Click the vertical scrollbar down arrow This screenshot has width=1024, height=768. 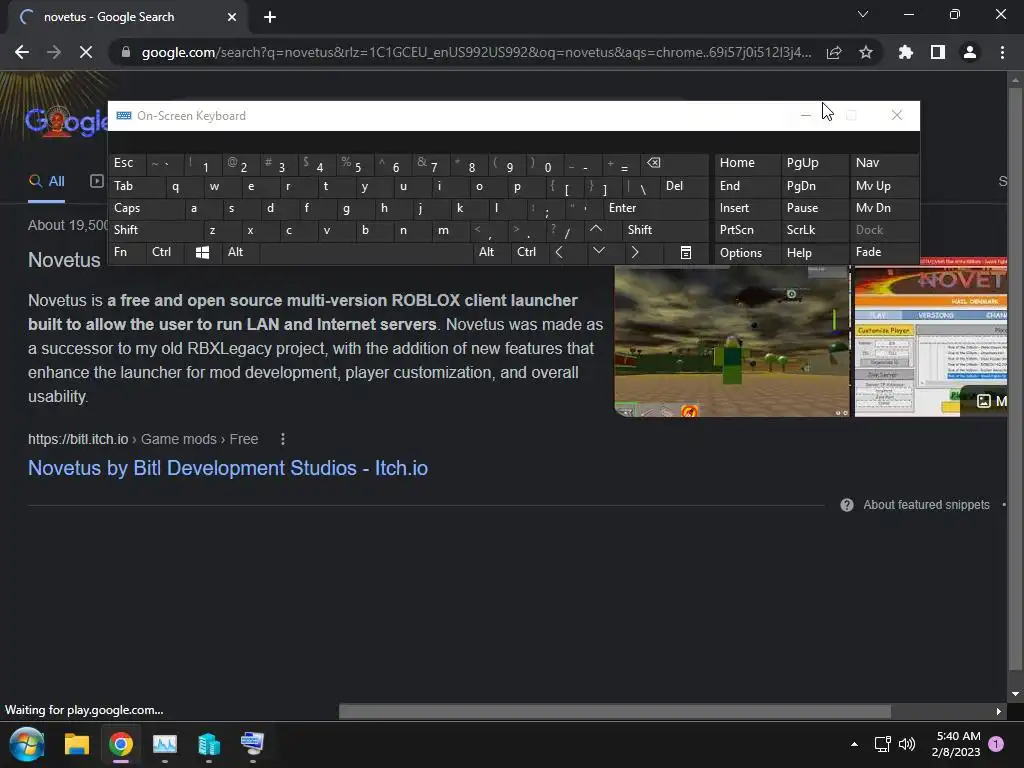pyautogui.click(x=1015, y=694)
